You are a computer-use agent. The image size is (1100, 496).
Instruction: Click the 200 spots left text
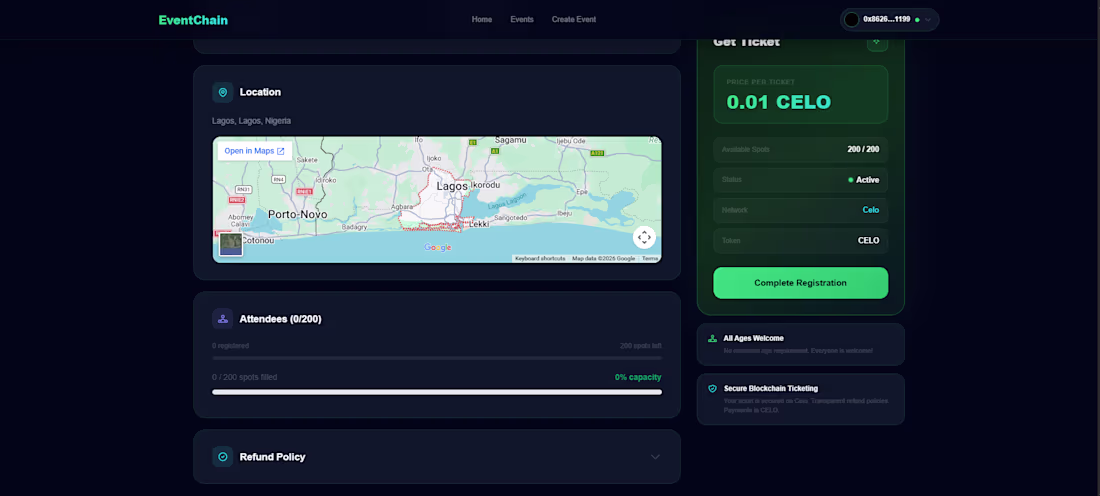pyautogui.click(x=640, y=346)
